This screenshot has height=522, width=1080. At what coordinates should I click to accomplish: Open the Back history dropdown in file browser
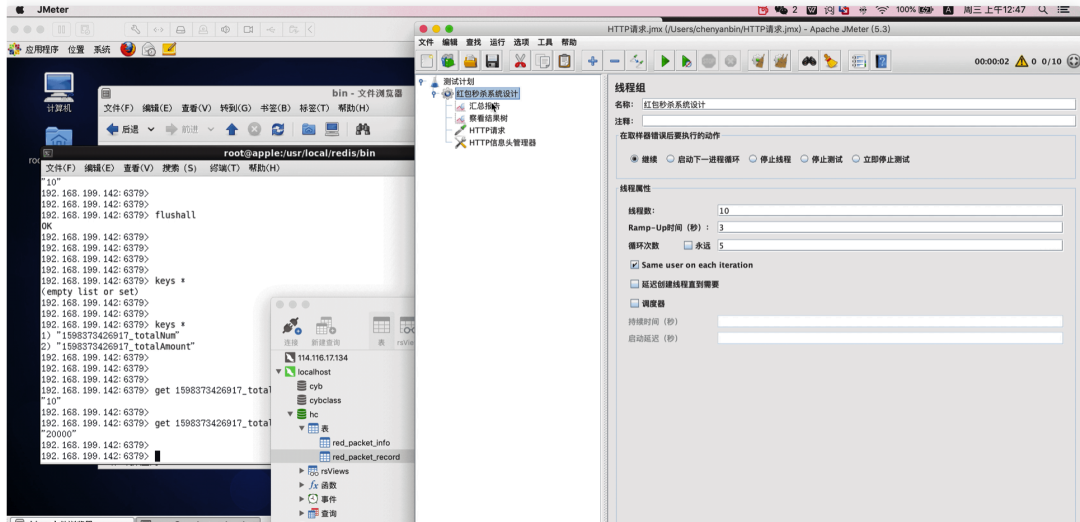151,129
